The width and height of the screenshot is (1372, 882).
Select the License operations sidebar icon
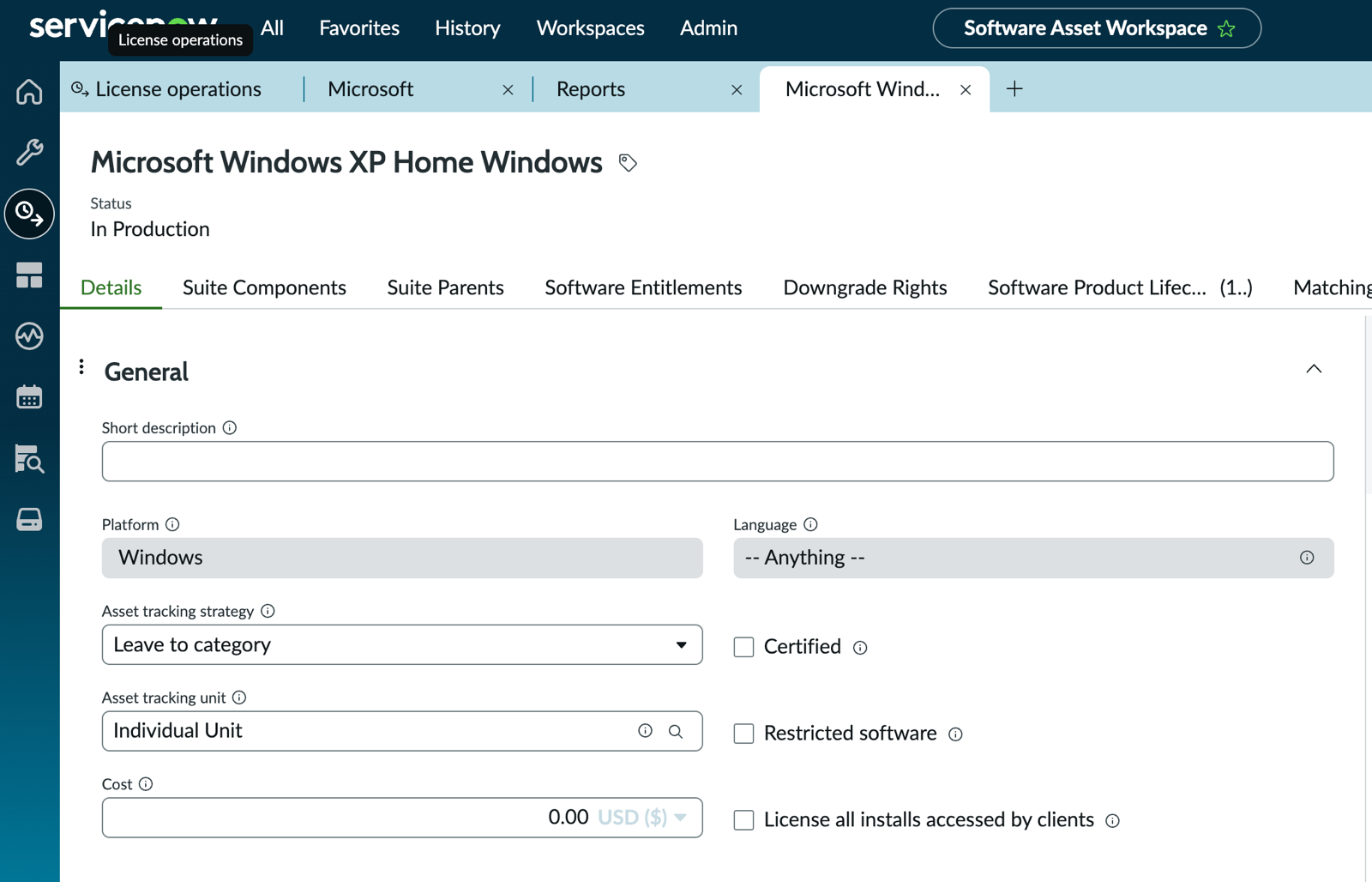[x=29, y=214]
